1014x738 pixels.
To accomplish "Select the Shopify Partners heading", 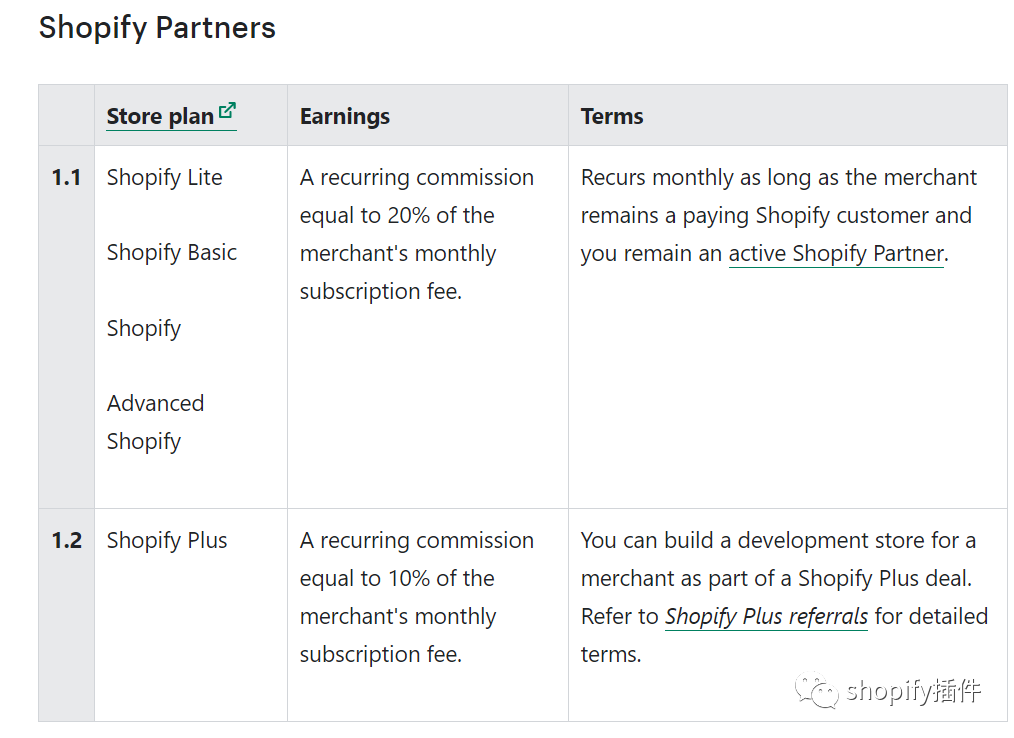I will coord(157,28).
